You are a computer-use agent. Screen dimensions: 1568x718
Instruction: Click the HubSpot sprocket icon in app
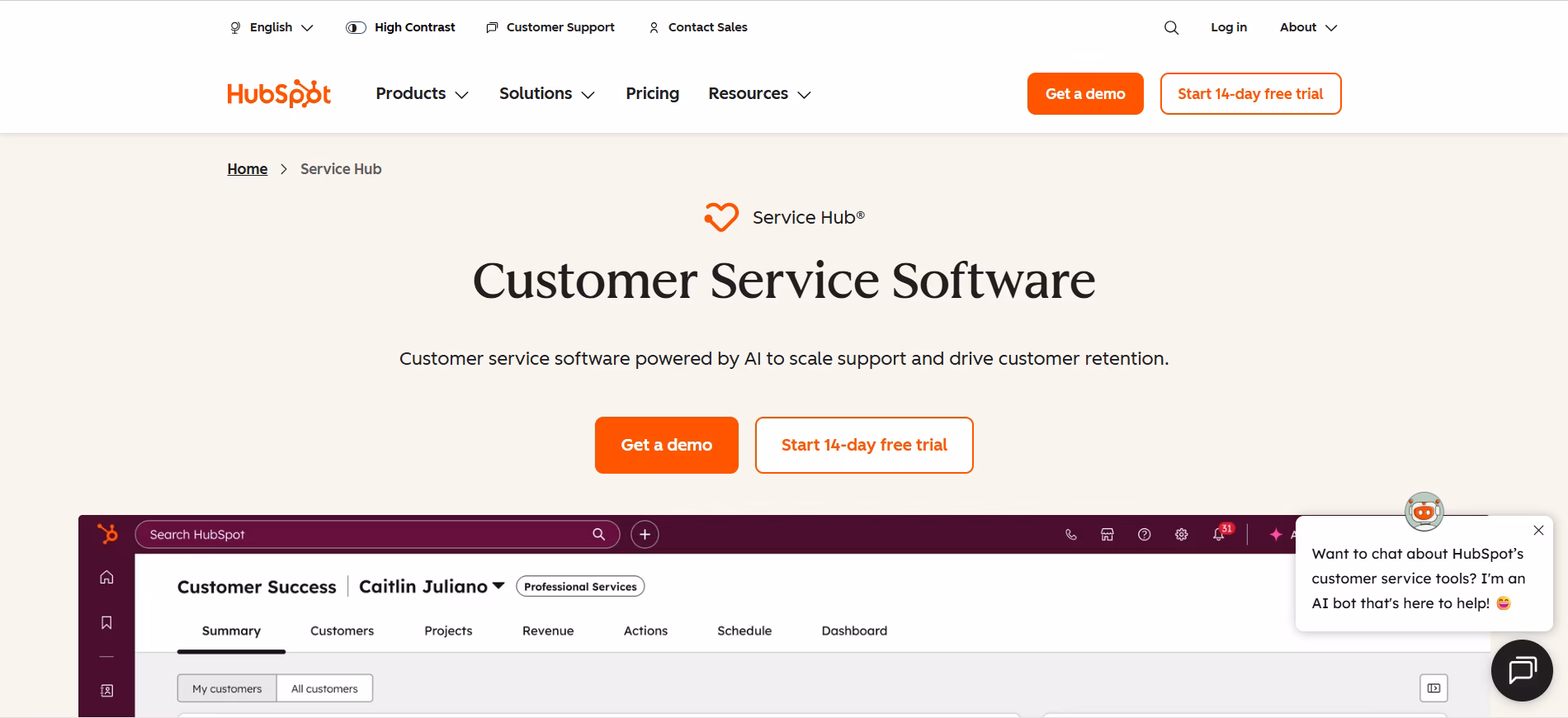point(107,534)
